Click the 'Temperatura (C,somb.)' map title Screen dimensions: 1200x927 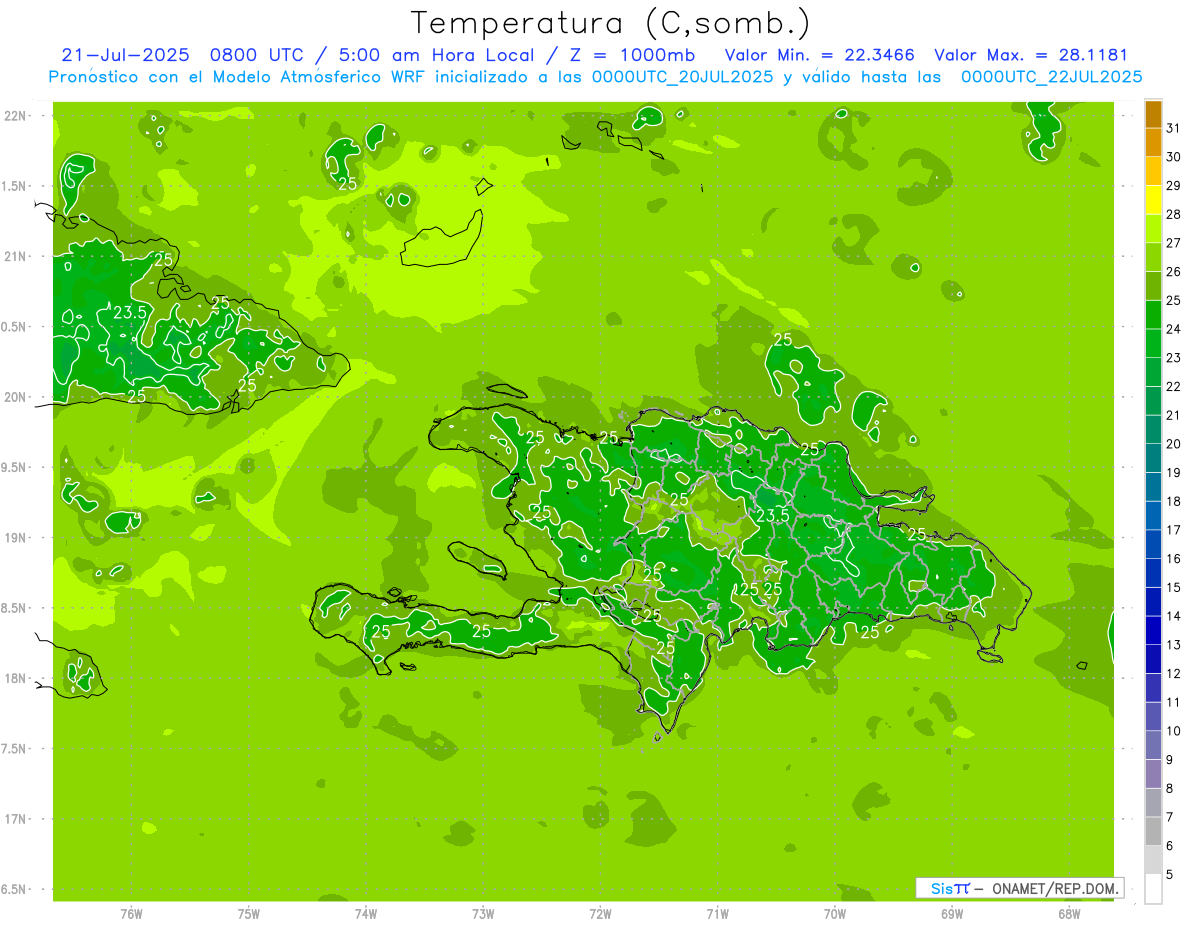click(611, 23)
